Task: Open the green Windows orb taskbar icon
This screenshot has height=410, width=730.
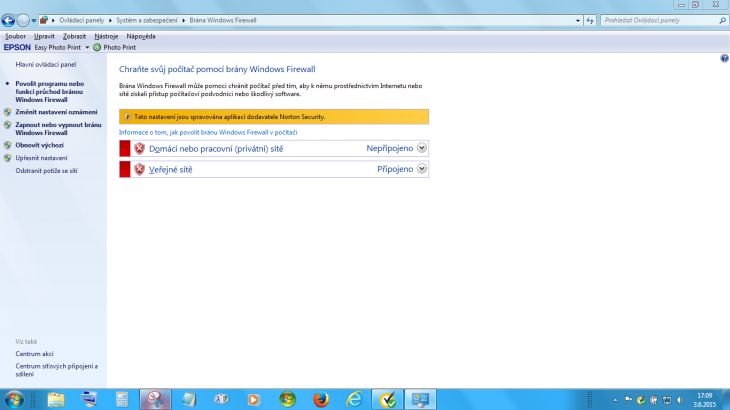Action: (x=287, y=400)
